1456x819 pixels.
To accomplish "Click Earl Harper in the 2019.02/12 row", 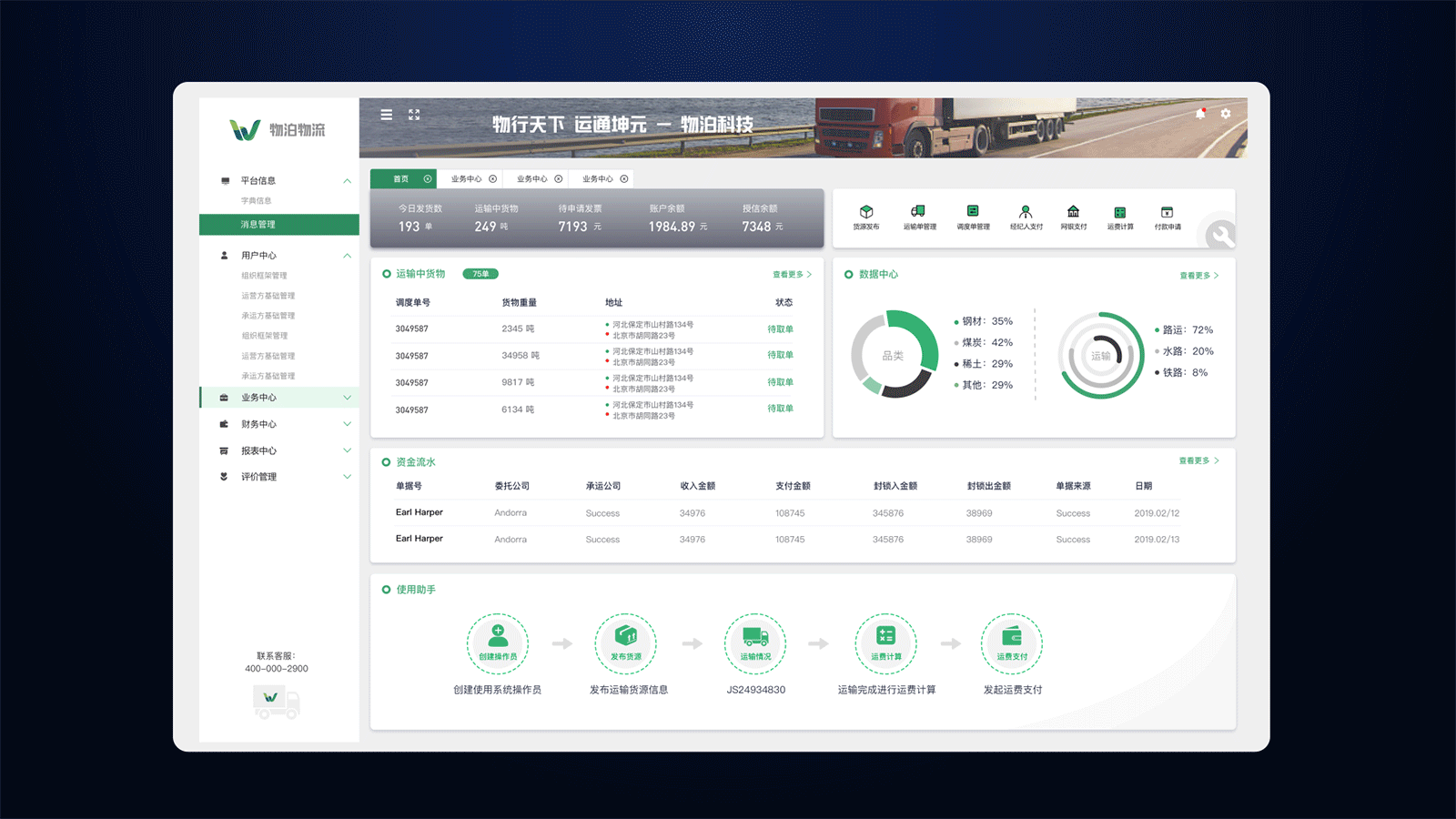I will coord(420,512).
